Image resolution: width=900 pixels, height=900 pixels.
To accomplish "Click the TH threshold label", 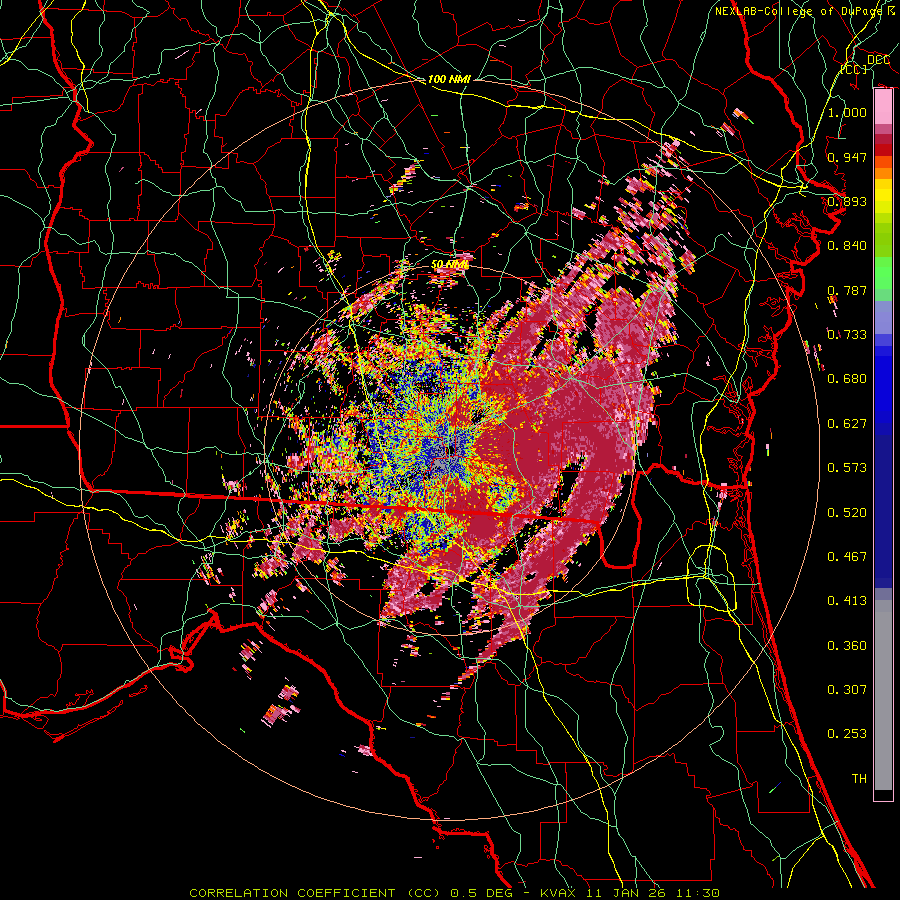I will tap(859, 779).
